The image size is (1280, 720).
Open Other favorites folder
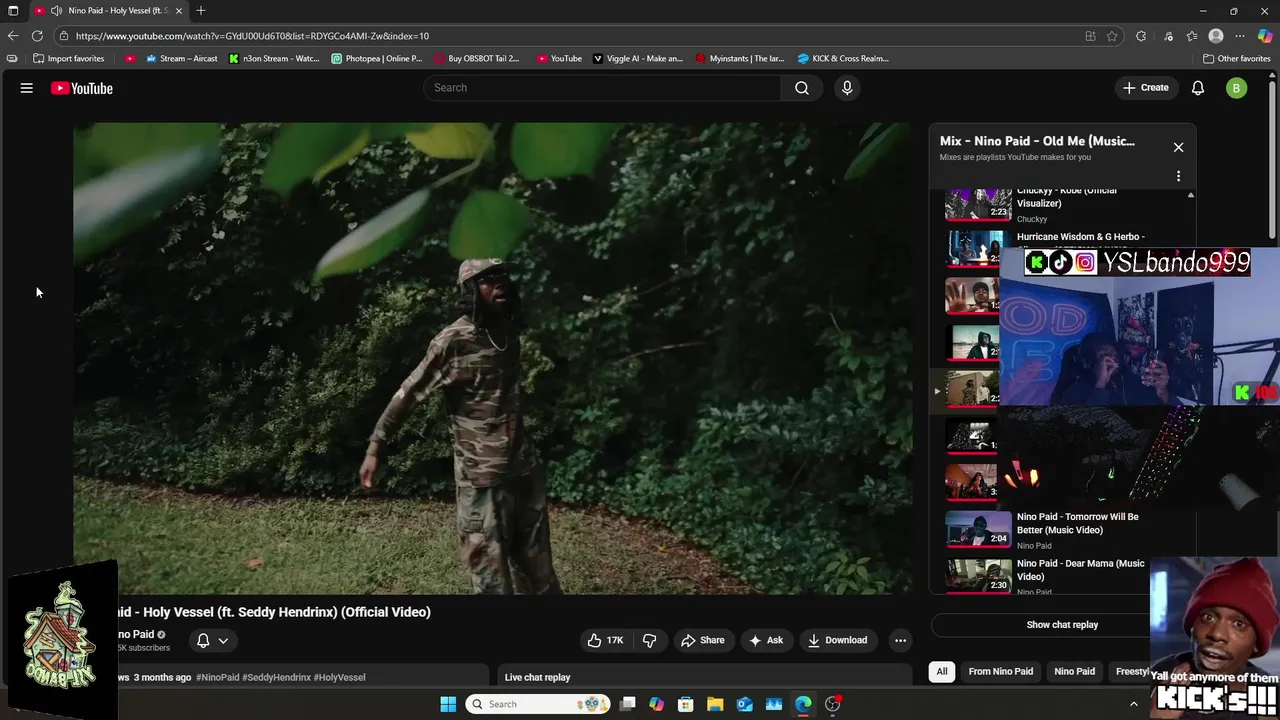tap(1236, 58)
